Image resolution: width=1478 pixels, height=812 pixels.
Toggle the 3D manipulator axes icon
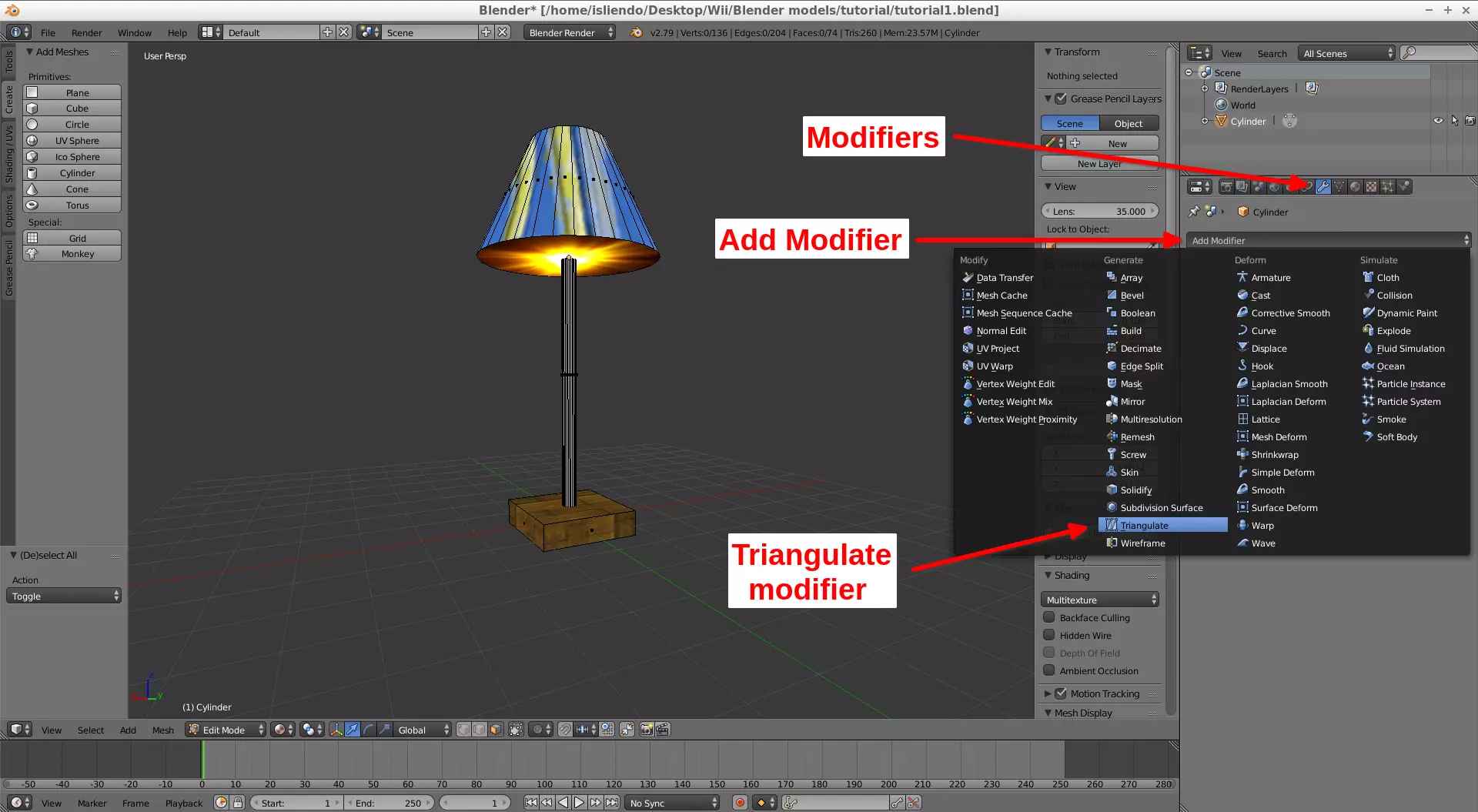point(336,730)
